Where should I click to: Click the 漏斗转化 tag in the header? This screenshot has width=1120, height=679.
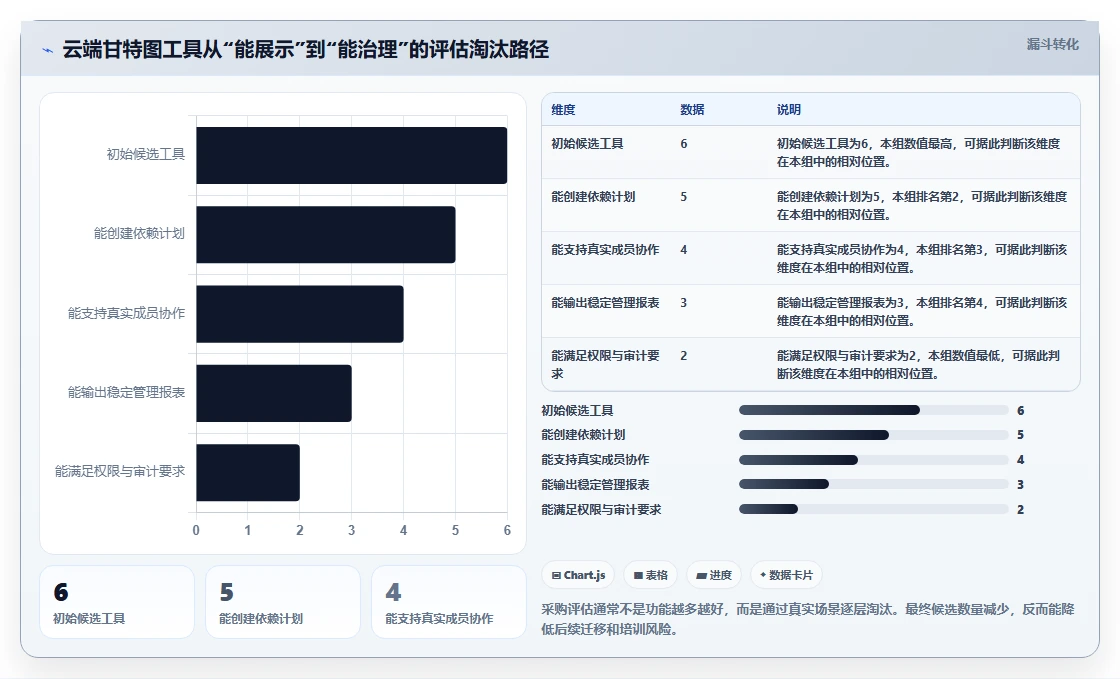click(1052, 44)
